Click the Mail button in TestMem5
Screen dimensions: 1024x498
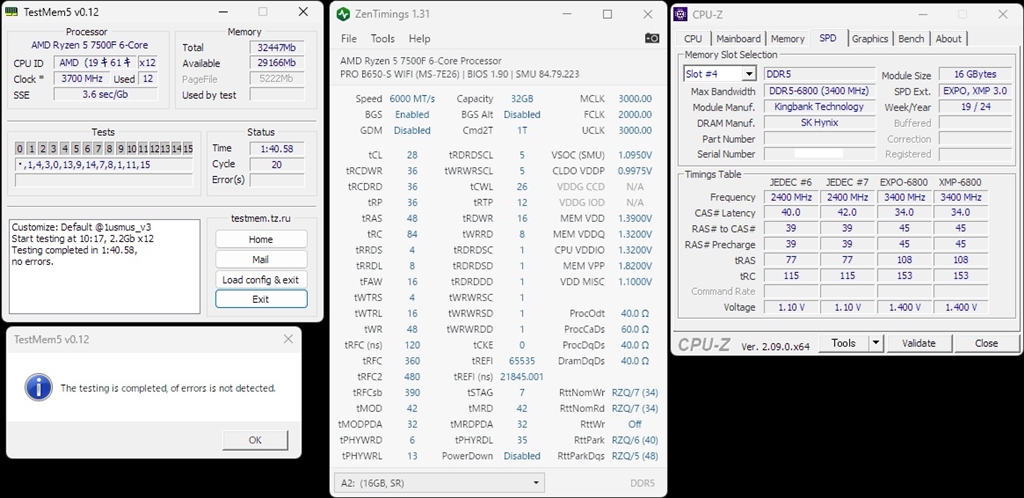point(261,259)
